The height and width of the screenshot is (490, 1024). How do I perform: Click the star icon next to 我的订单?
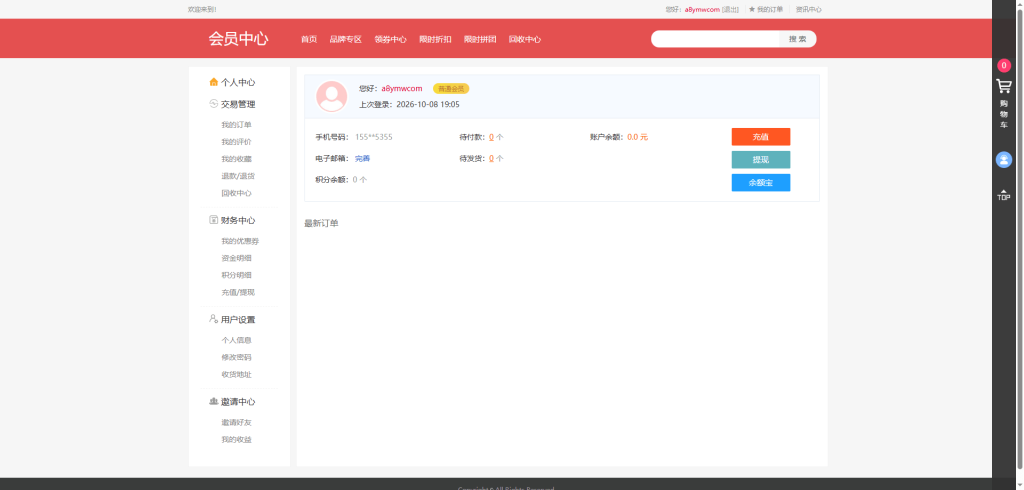(x=752, y=9)
